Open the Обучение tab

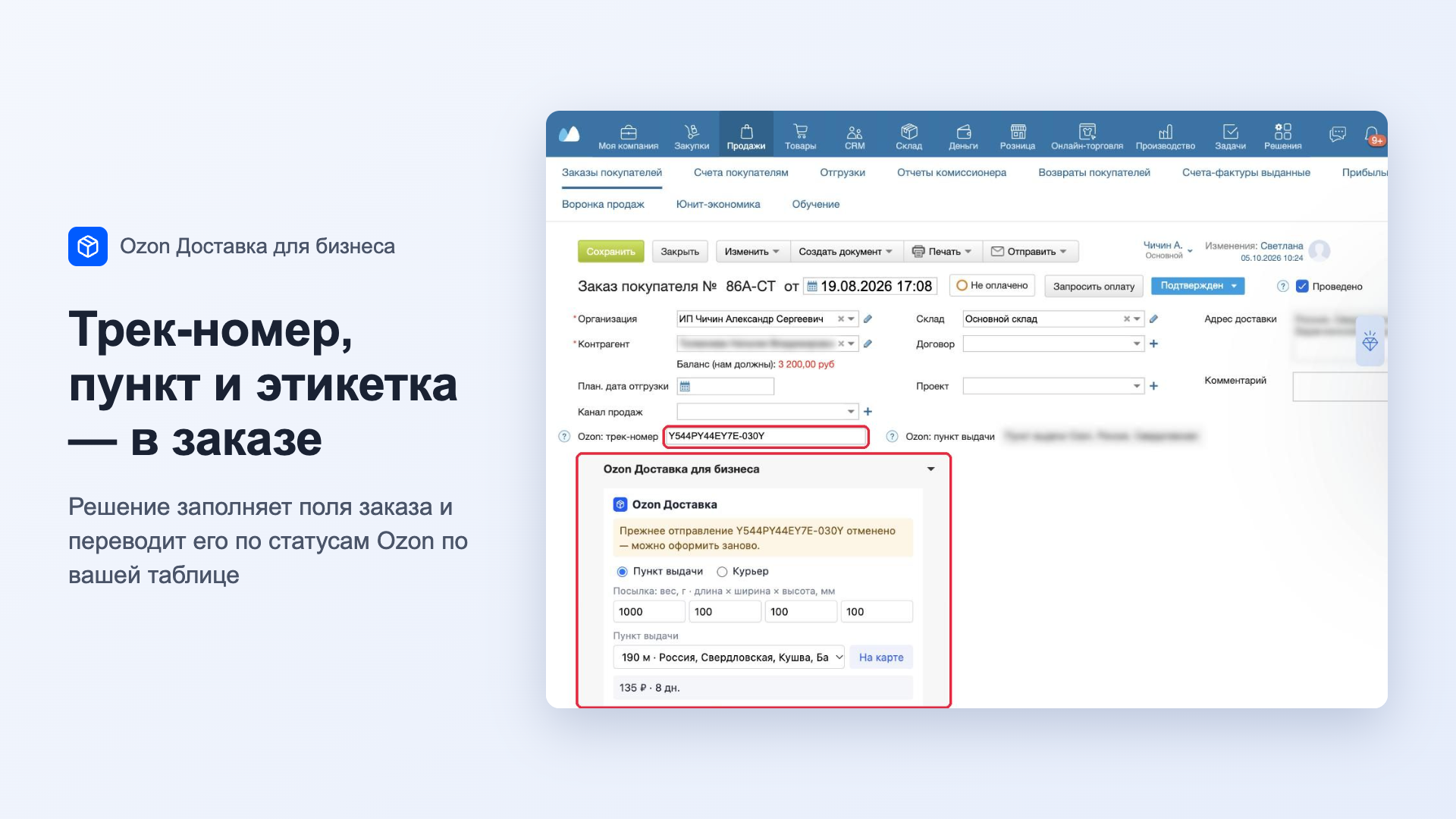coord(816,205)
